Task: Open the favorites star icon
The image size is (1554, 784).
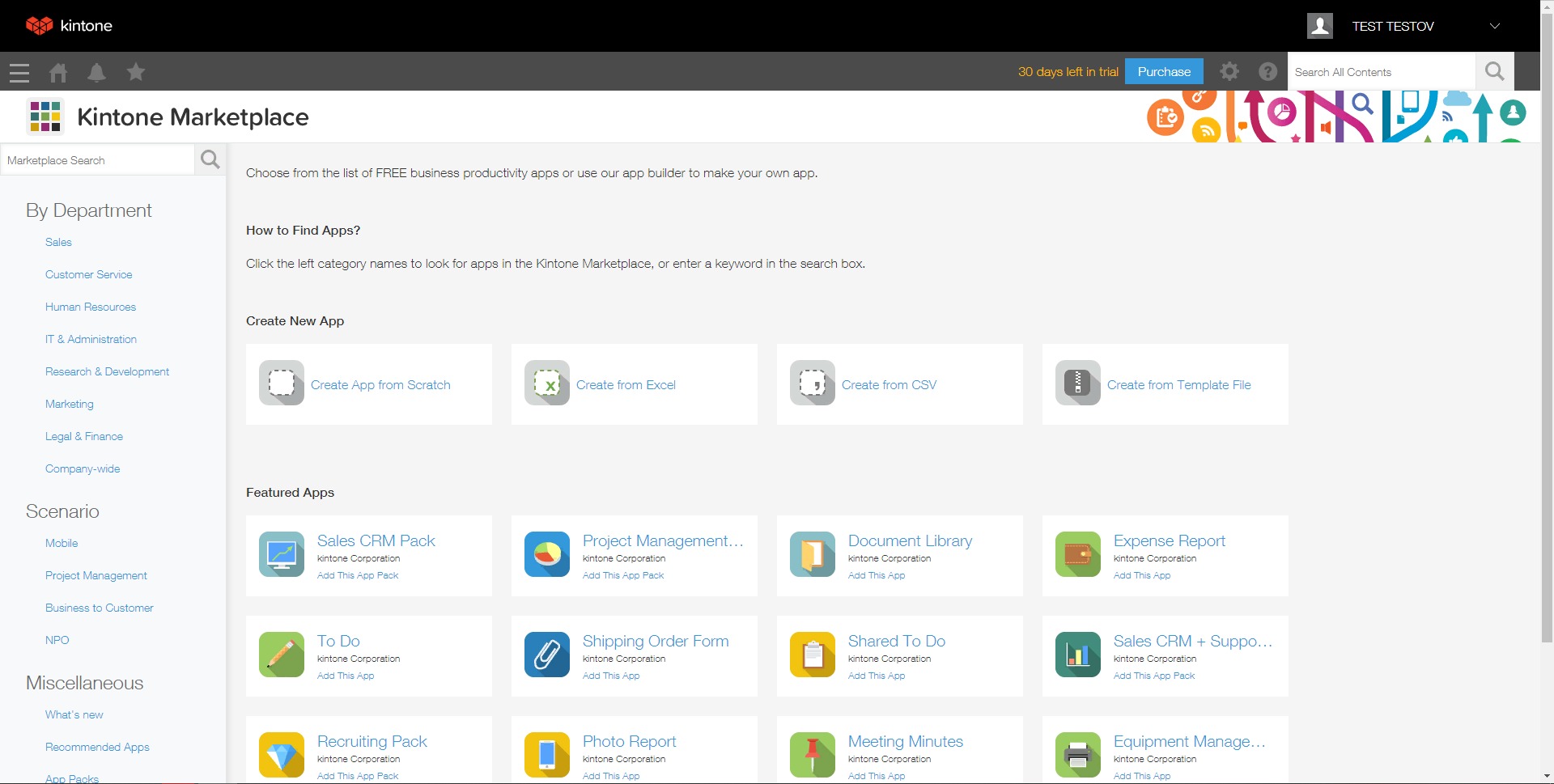Action: pyautogui.click(x=136, y=73)
